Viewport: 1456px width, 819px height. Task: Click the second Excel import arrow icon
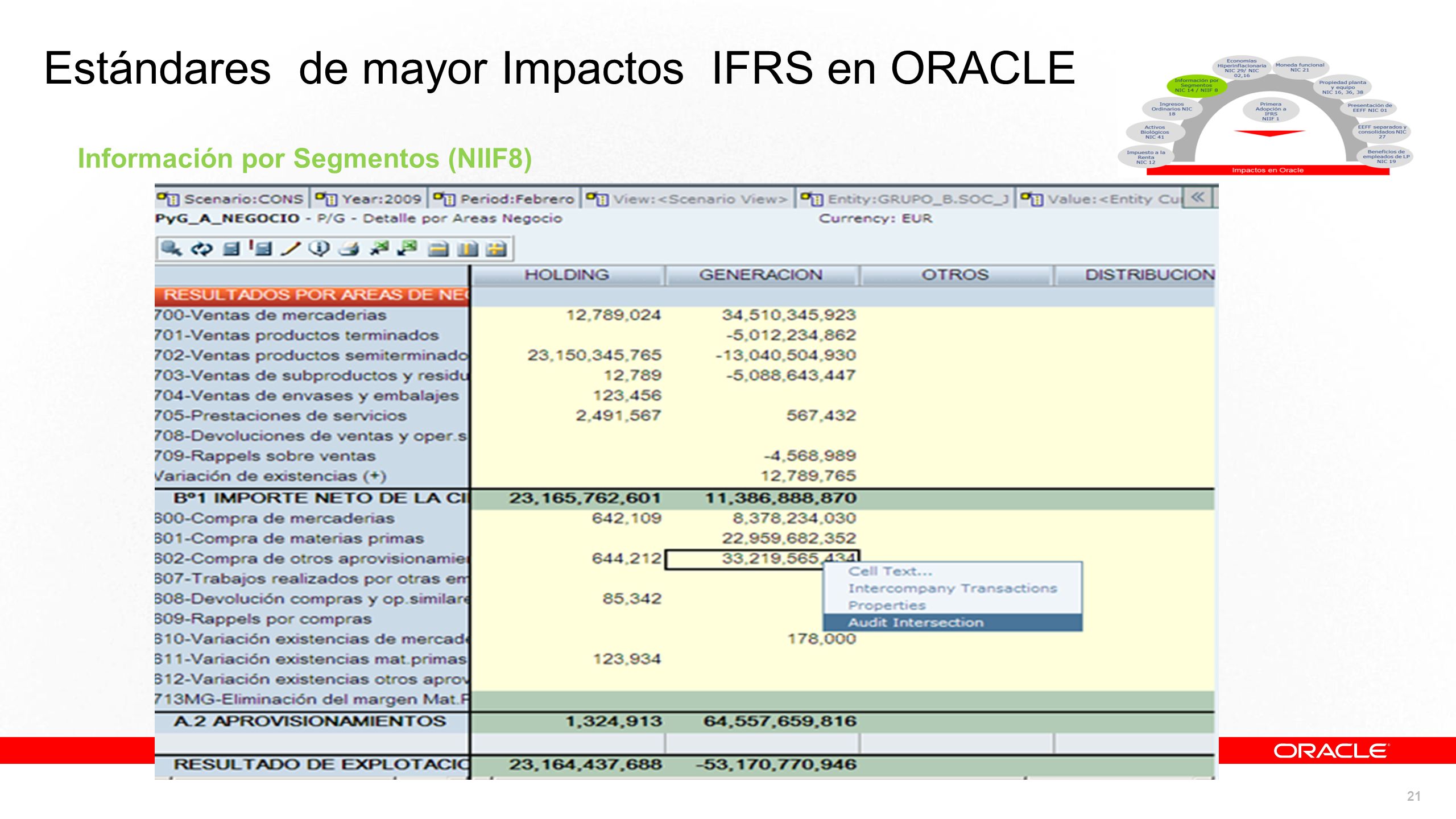pyautogui.click(x=408, y=249)
